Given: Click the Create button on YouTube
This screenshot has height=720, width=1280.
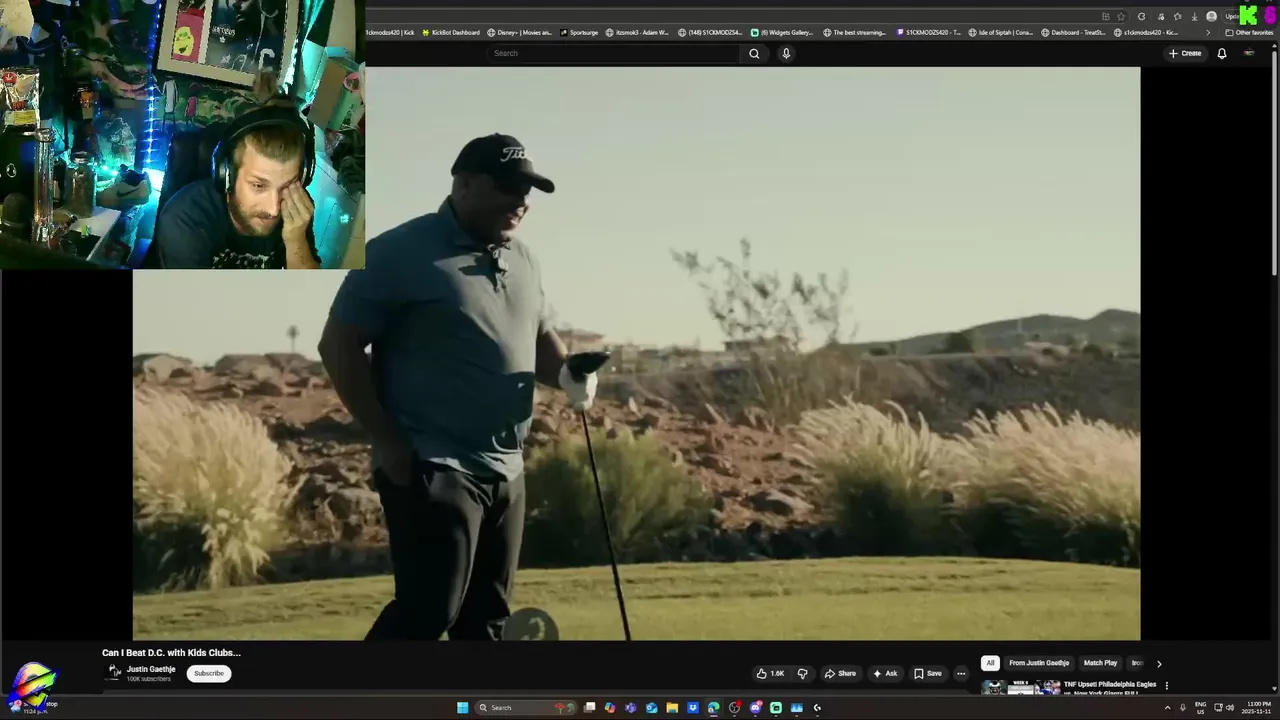Looking at the screenshot, I should (1185, 53).
